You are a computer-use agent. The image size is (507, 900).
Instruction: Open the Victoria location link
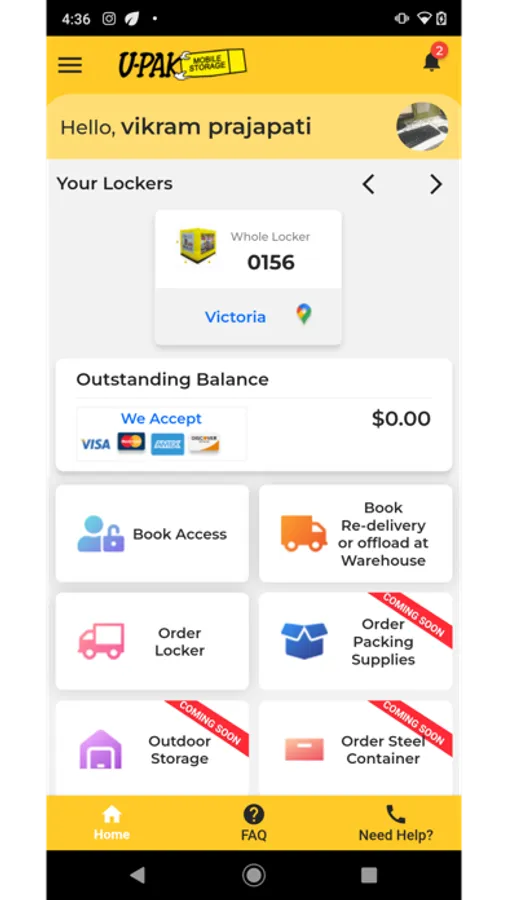[235, 317]
